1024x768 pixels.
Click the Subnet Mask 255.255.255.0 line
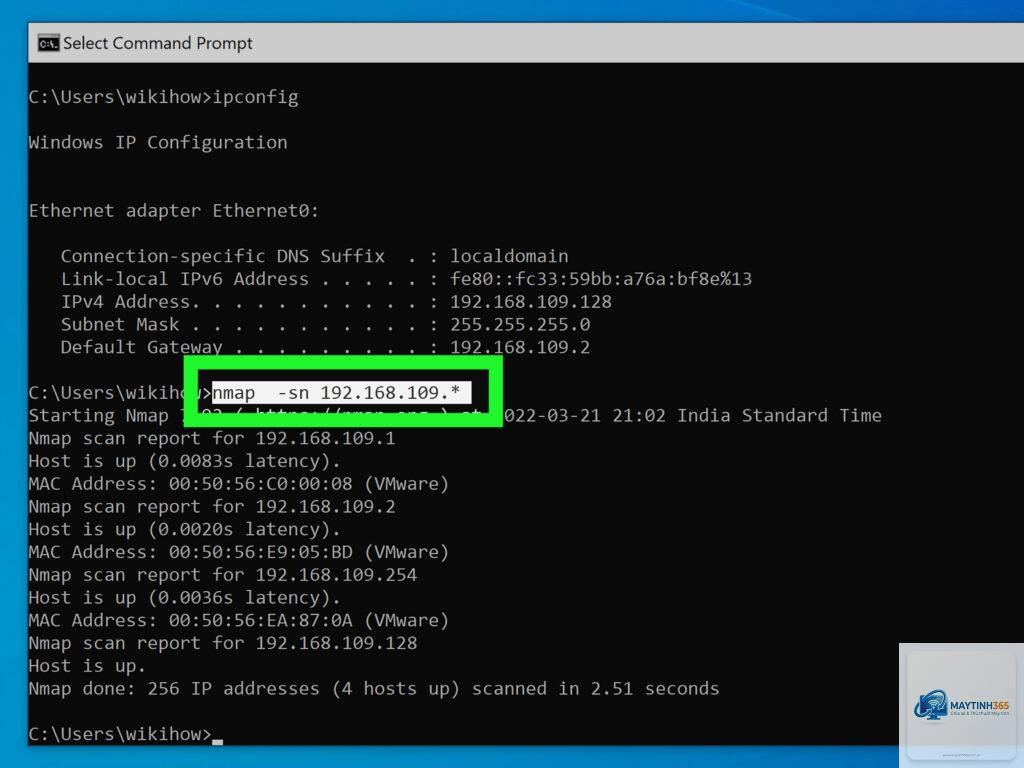[325, 325]
